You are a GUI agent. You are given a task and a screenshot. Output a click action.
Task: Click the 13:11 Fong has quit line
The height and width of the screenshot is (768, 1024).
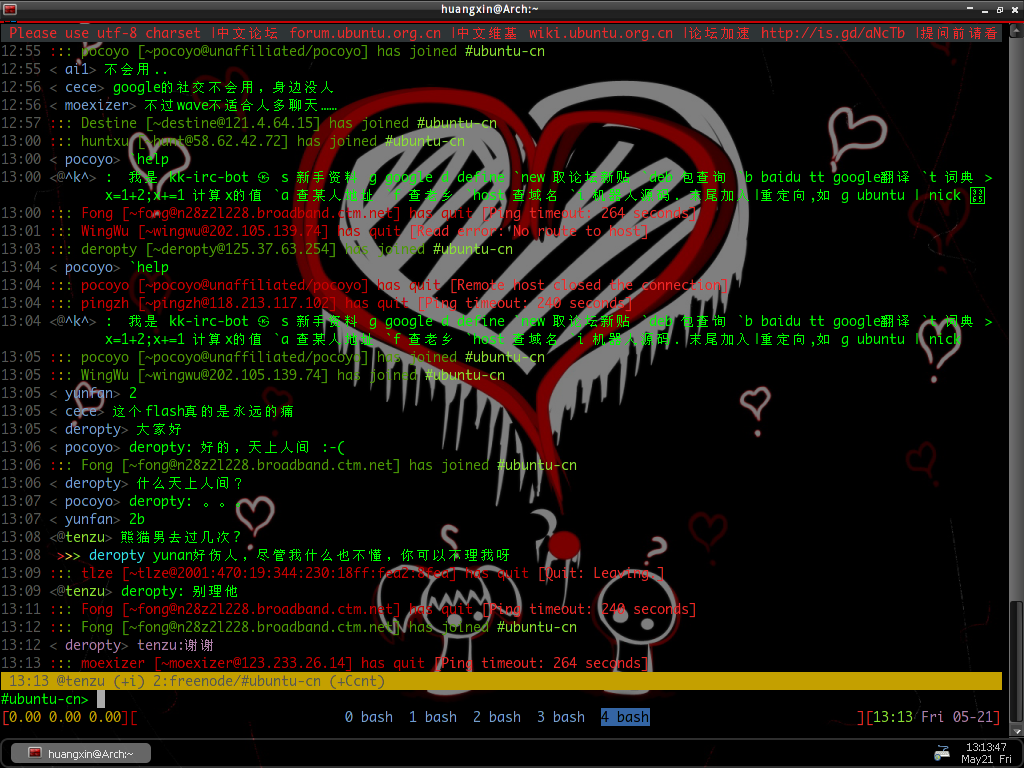click(x=349, y=609)
